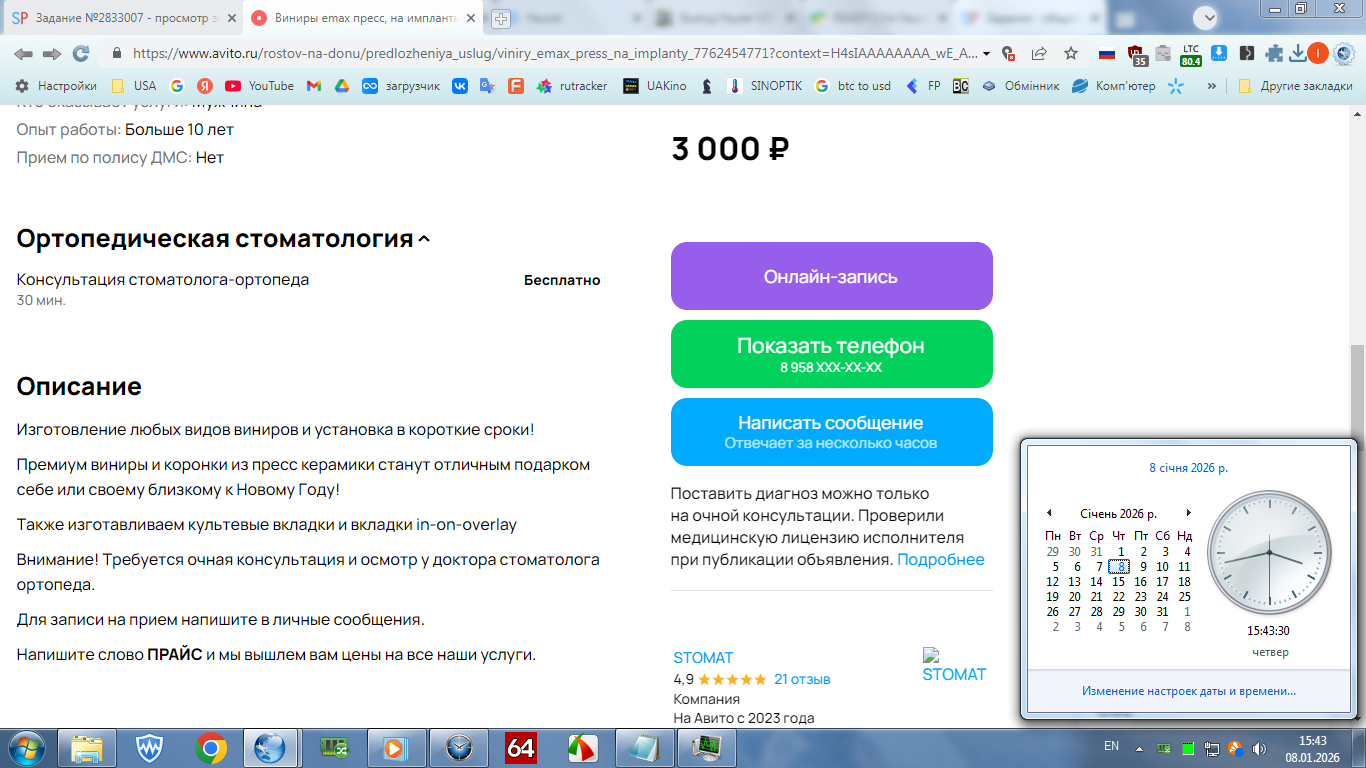This screenshot has width=1366, height=768.
Task: Open Windows Start menu
Action: [x=25, y=747]
